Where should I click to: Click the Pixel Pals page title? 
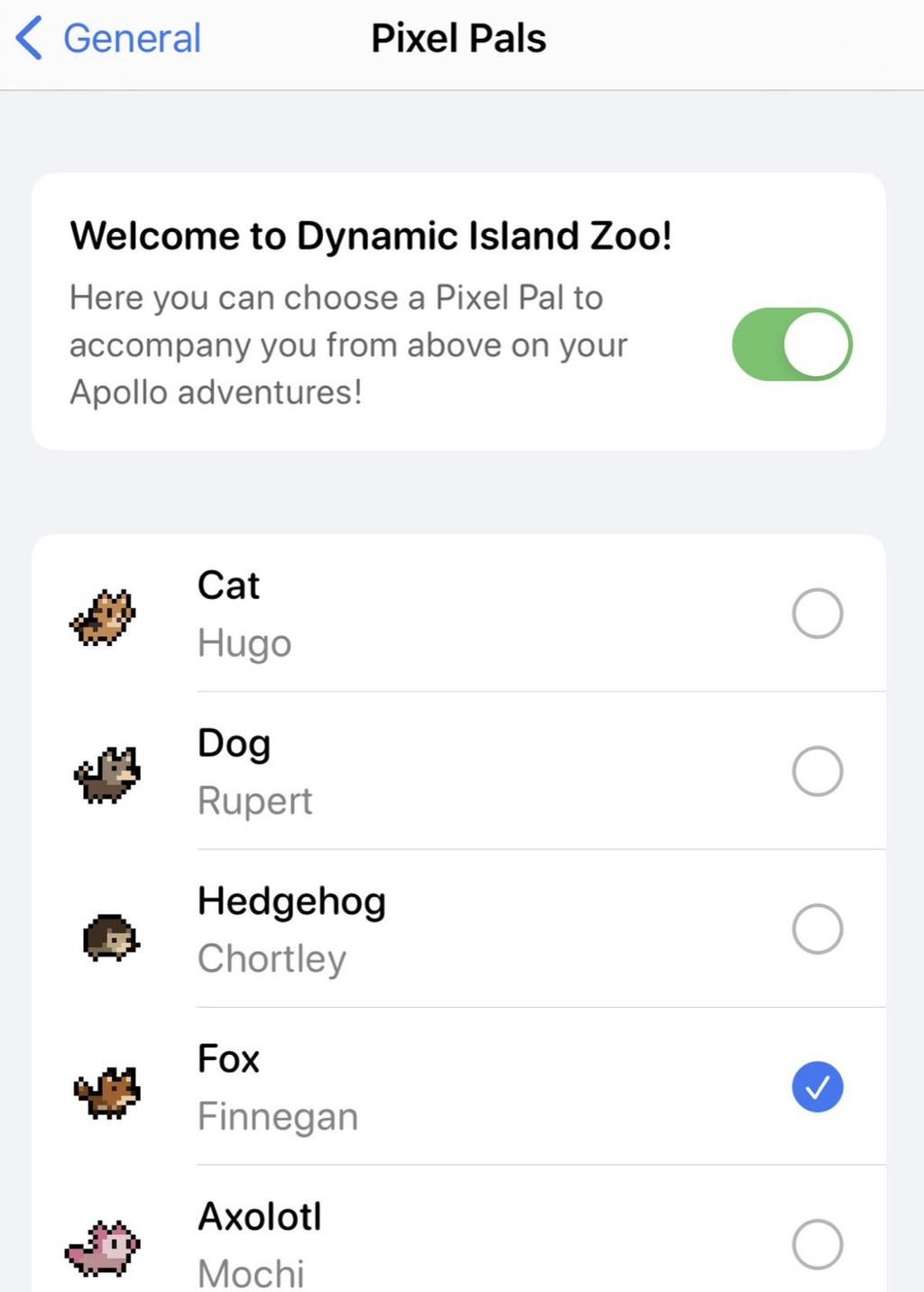coord(458,39)
